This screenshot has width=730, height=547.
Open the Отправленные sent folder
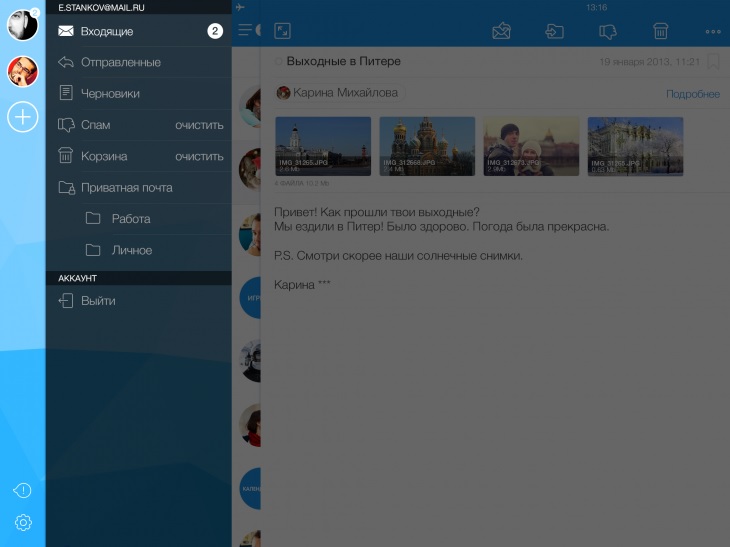coord(120,62)
